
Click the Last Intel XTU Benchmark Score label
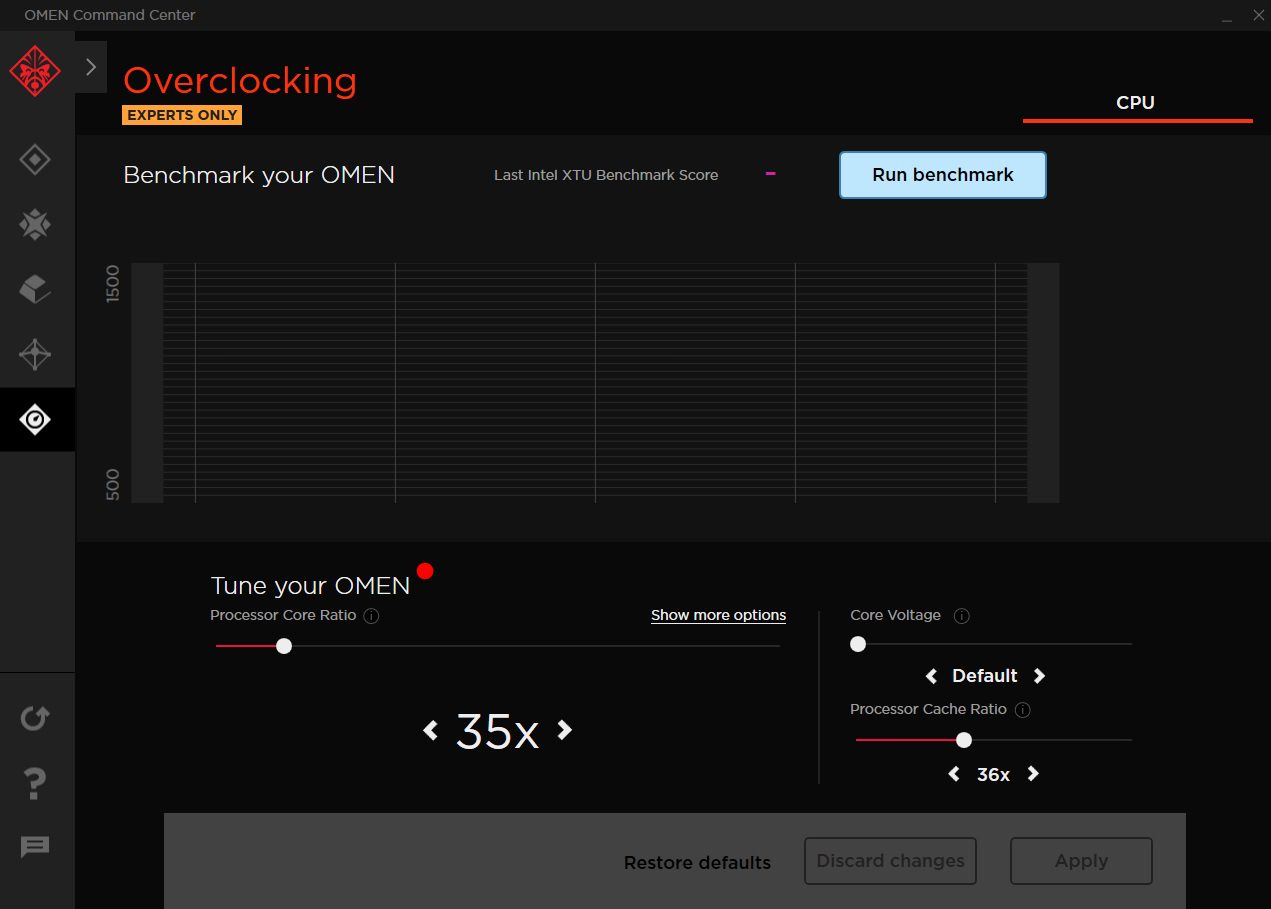(606, 175)
